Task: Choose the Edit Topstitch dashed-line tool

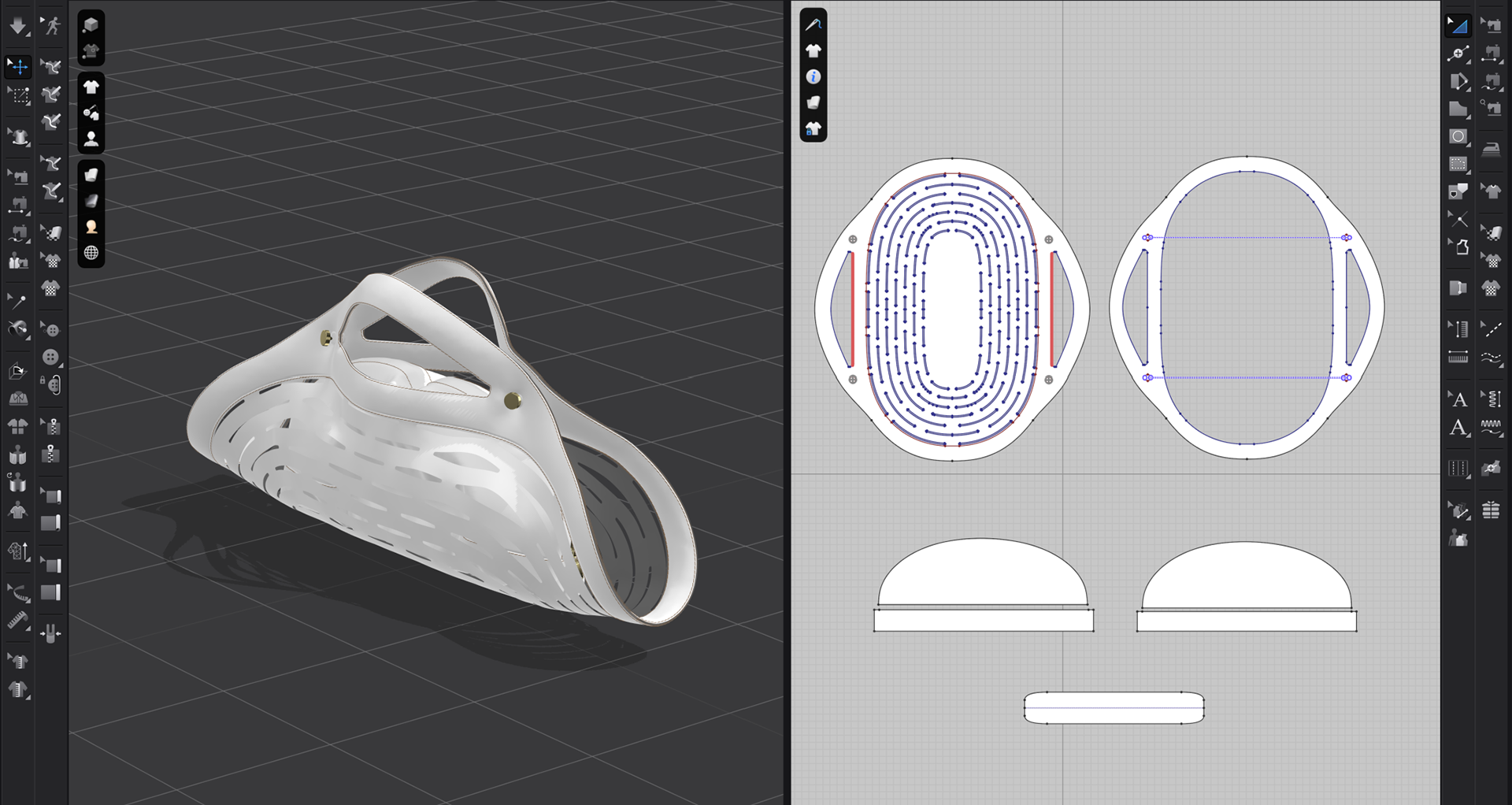Action: click(1492, 329)
